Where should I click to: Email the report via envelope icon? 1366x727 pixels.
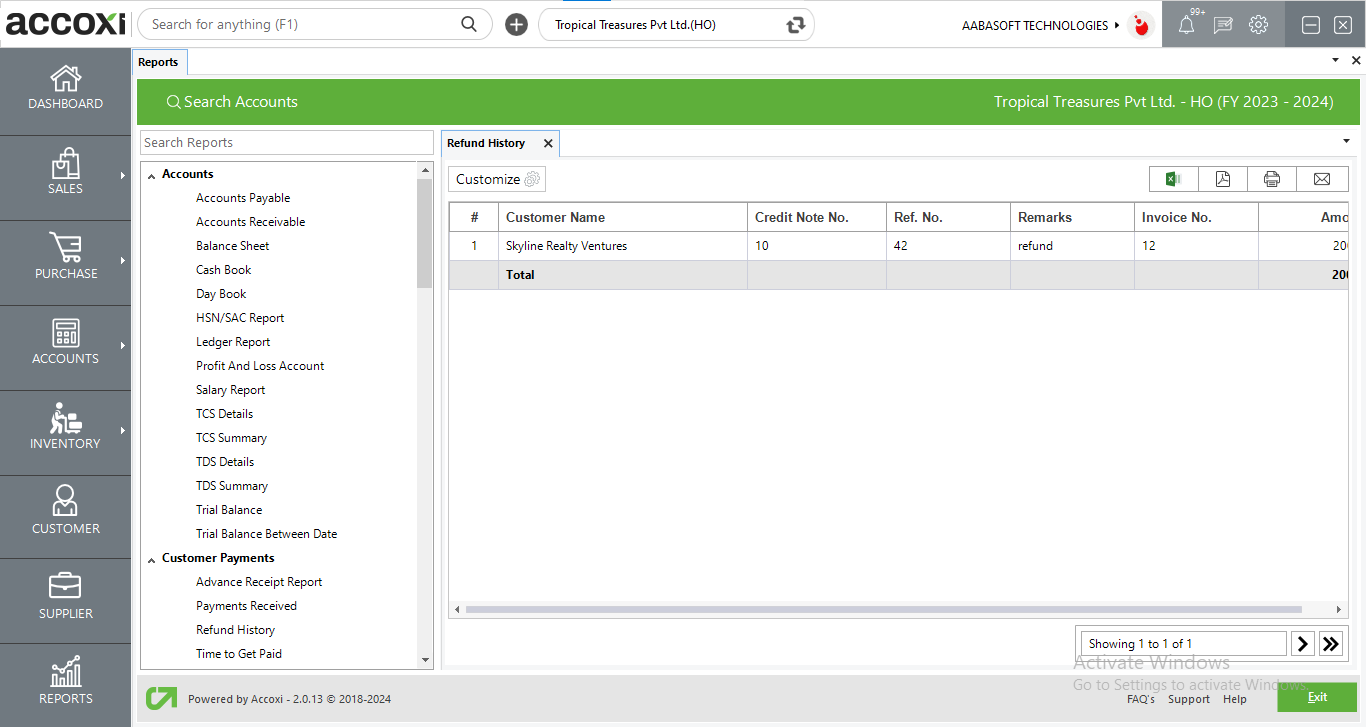point(1322,179)
